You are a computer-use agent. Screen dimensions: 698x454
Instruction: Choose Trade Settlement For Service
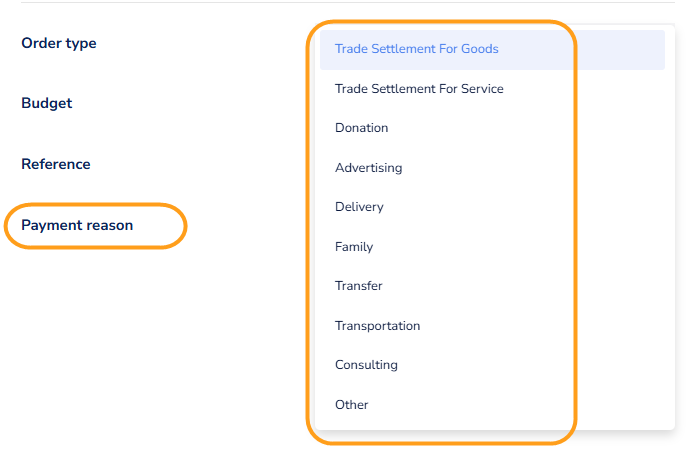419,89
